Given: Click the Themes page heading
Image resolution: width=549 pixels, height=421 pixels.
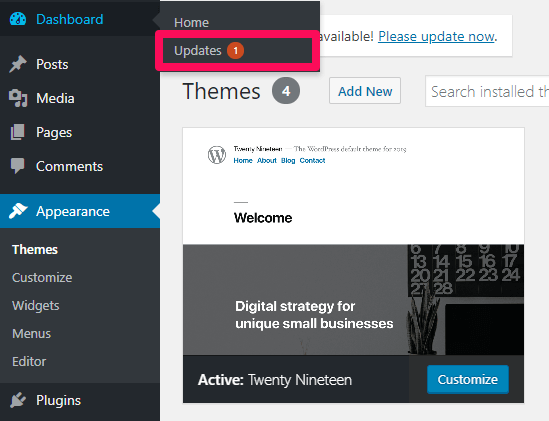Looking at the screenshot, I should click(222, 91).
